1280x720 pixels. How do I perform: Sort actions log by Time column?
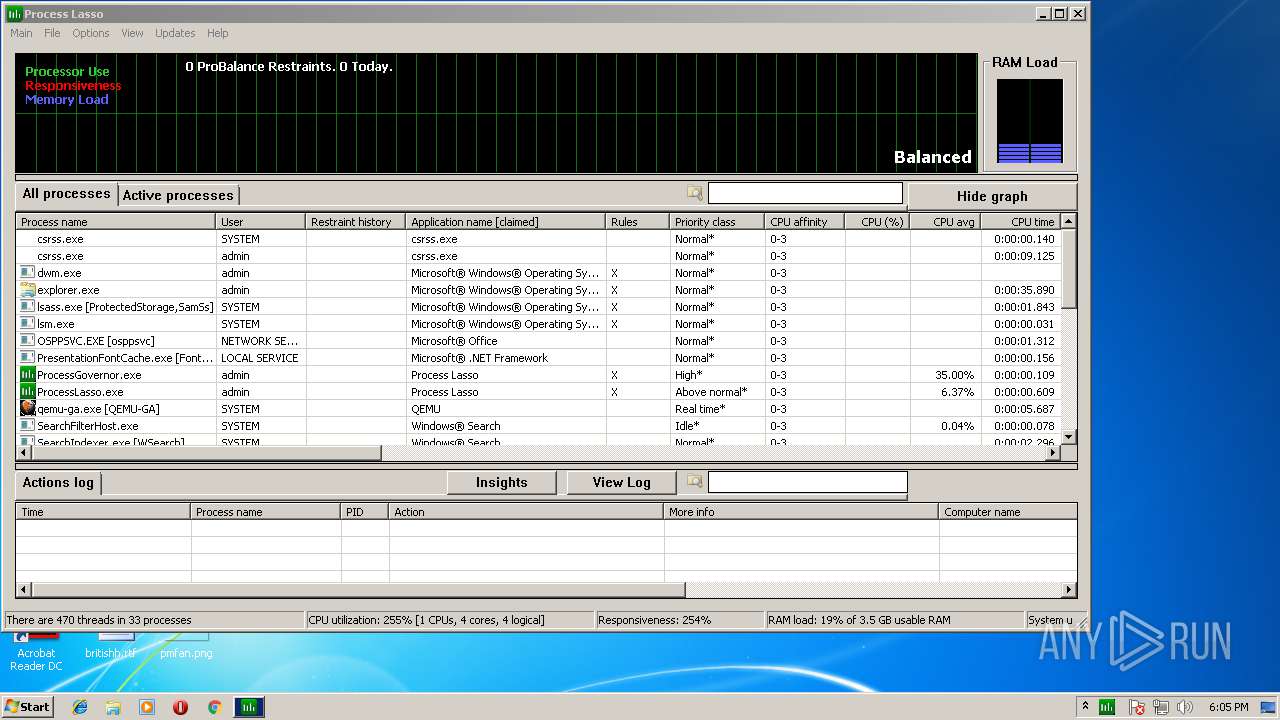[x=103, y=512]
